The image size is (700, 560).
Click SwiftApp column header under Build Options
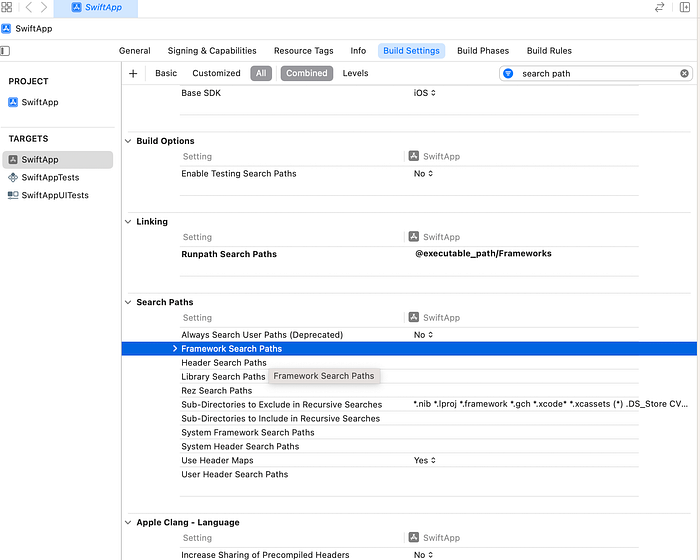point(434,156)
